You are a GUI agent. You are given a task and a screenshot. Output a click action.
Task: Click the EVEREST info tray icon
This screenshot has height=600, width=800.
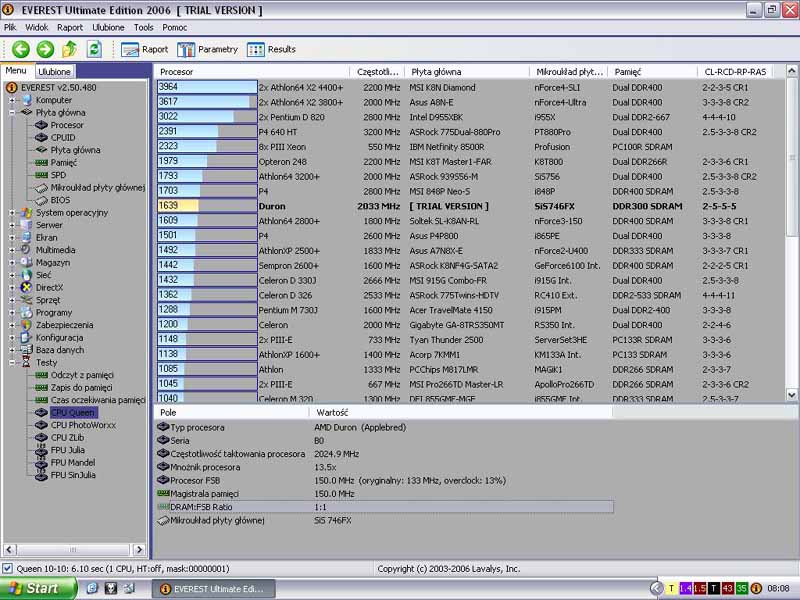(756, 589)
